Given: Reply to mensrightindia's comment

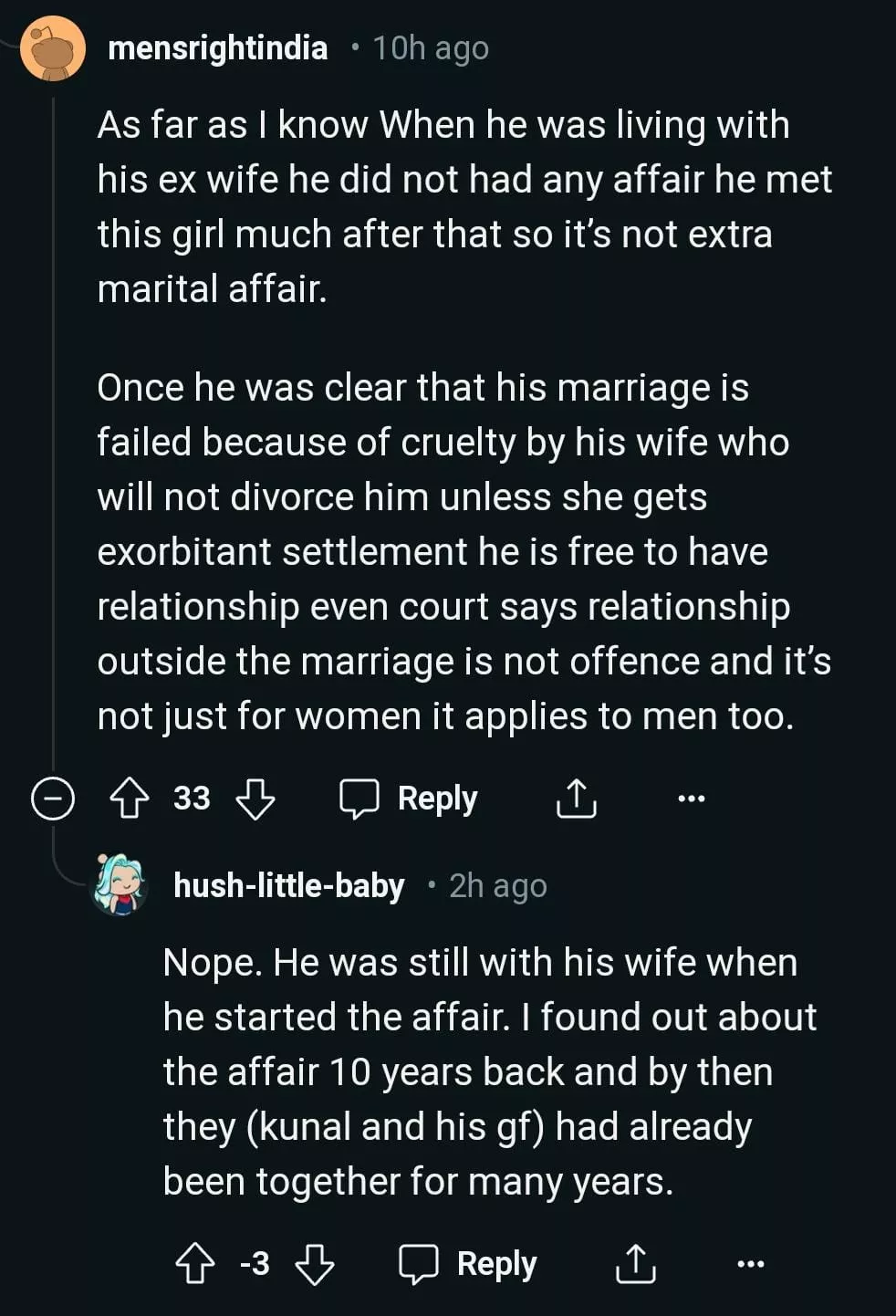Looking at the screenshot, I should pos(410,799).
